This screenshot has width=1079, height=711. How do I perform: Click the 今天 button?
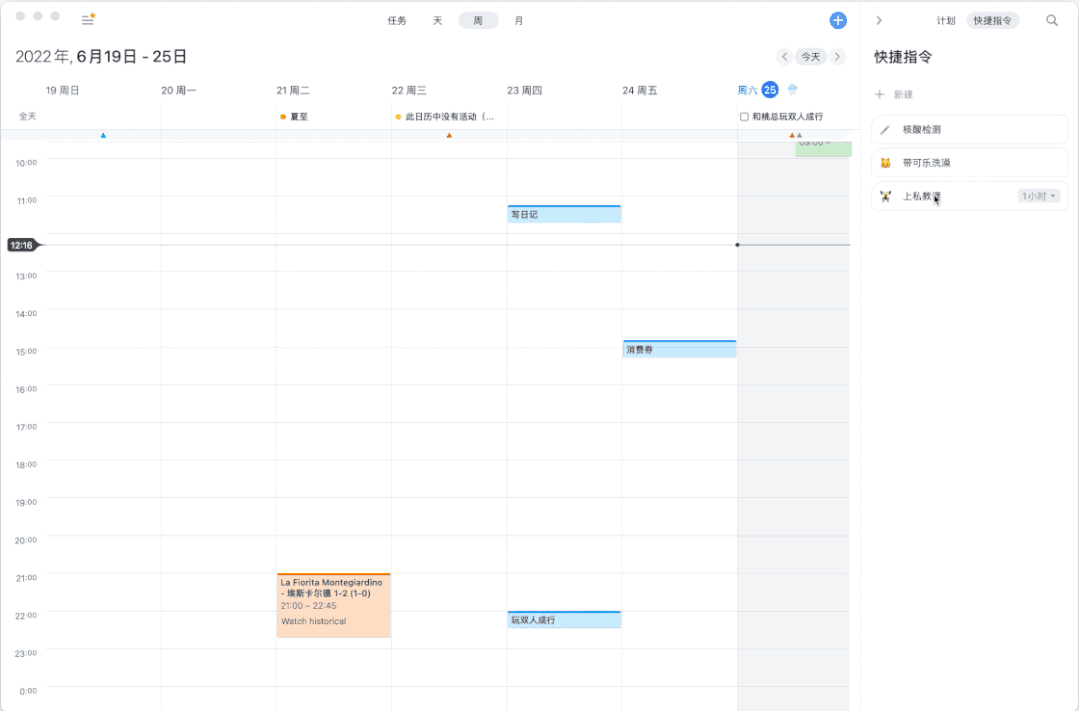[x=811, y=56]
